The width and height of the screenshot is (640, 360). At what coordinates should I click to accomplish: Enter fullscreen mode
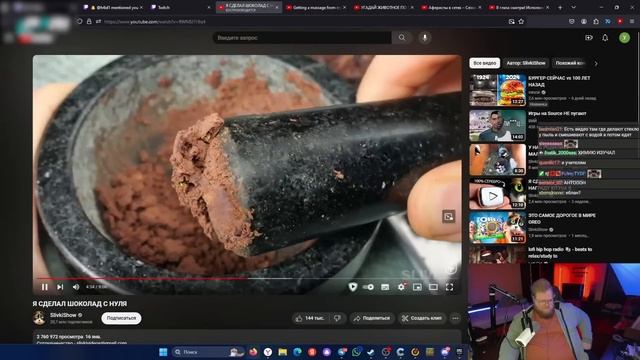tap(449, 287)
